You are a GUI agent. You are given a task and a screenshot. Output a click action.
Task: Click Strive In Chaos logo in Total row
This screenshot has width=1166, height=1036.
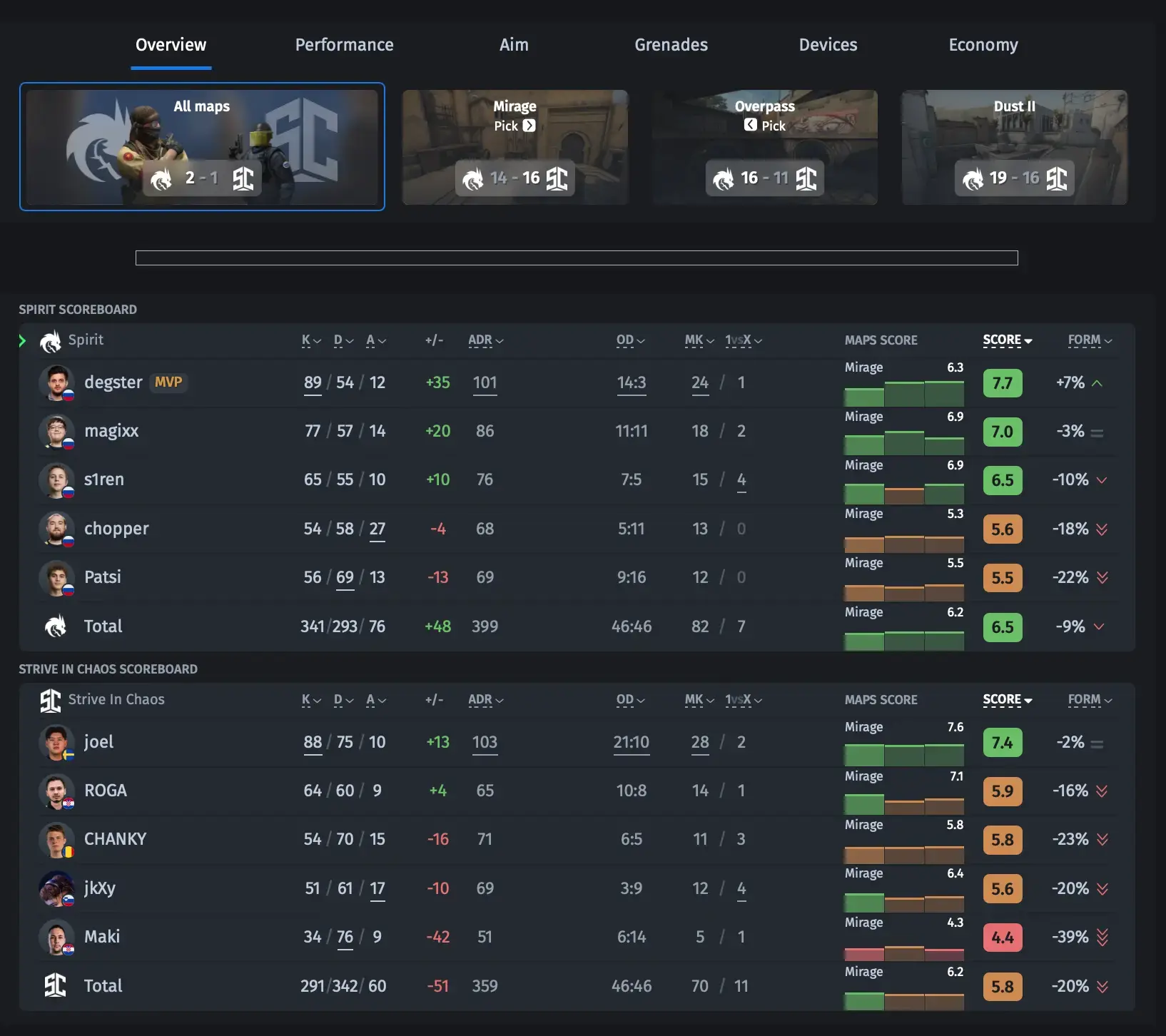point(55,986)
